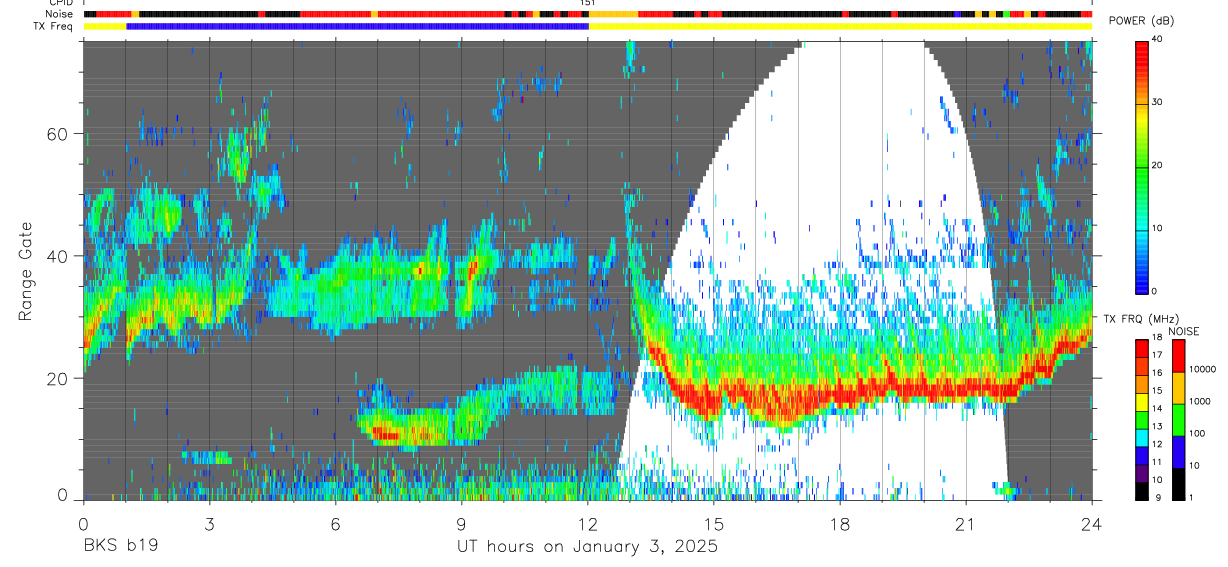1228x567 pixels.
Task: Click the POWER (dB) color bar
Action: (1142, 166)
